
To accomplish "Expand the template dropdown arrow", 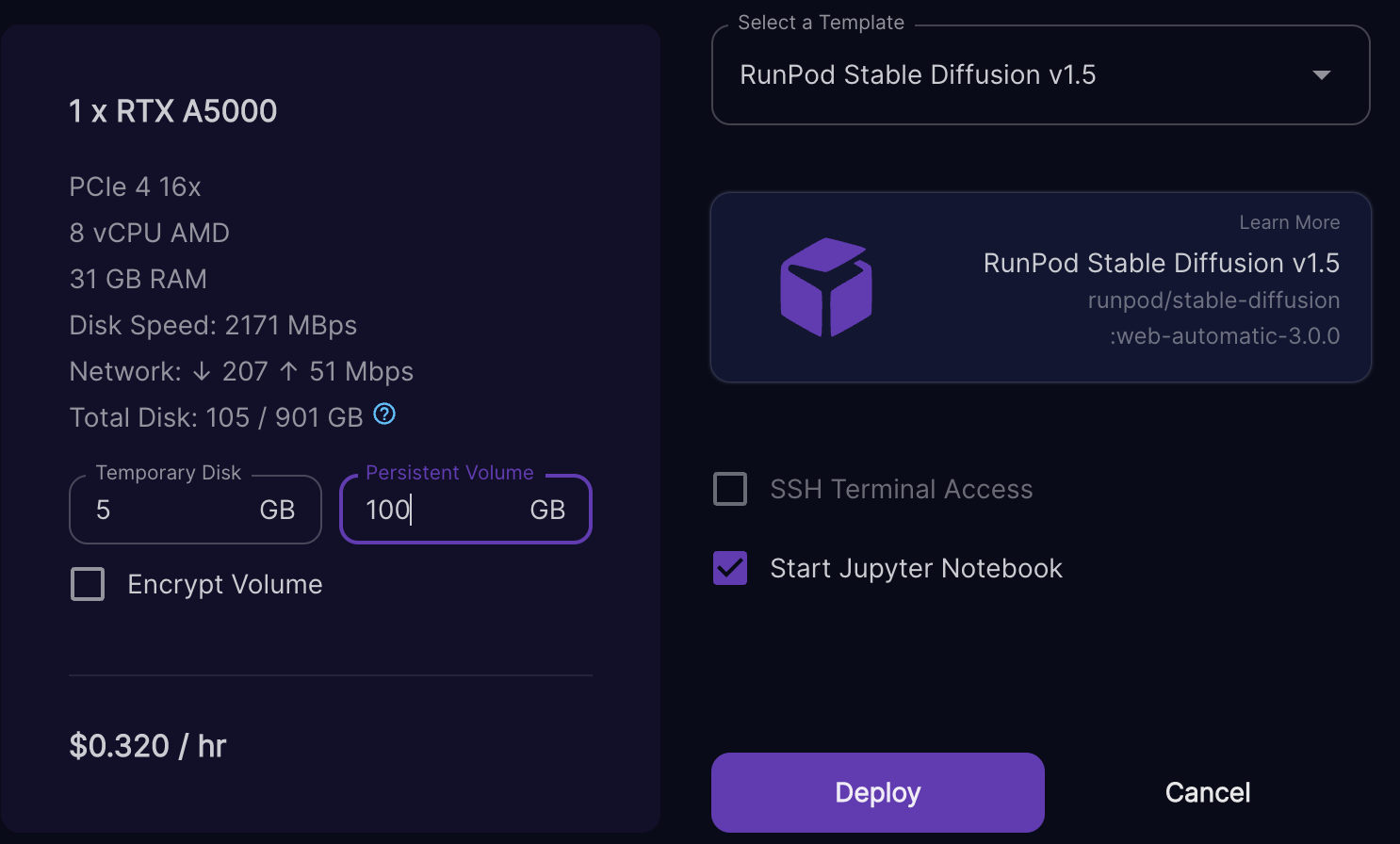I will (x=1321, y=75).
